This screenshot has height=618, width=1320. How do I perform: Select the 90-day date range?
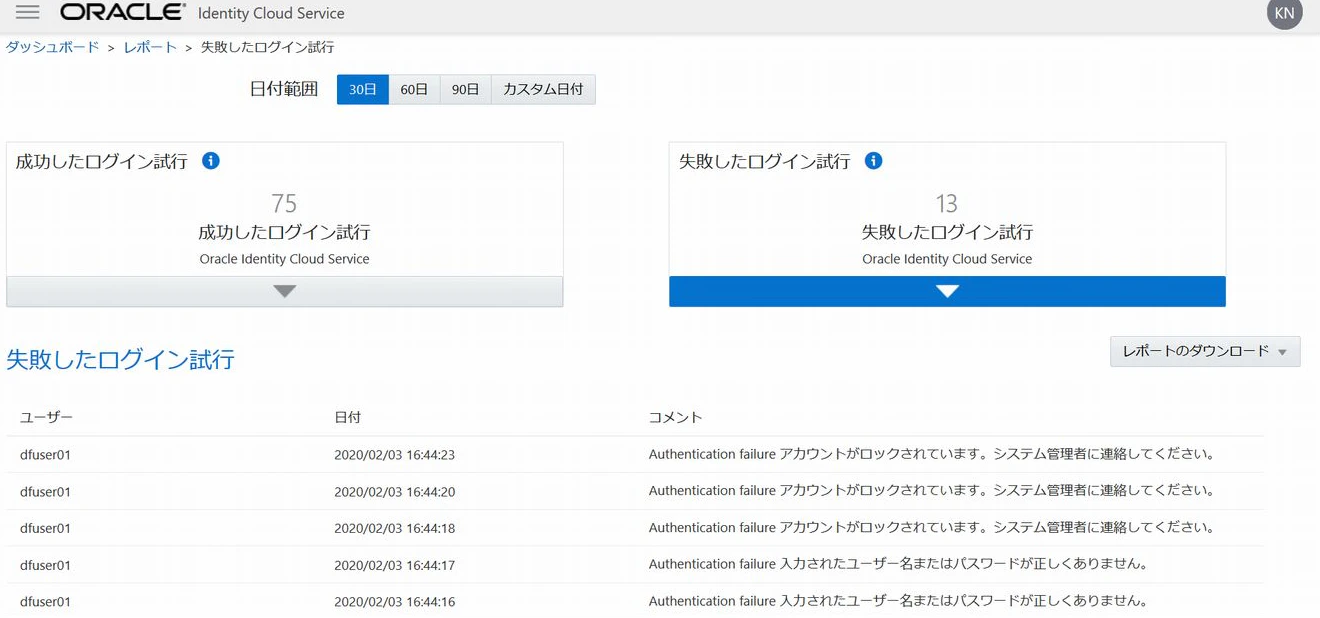pyautogui.click(x=466, y=89)
